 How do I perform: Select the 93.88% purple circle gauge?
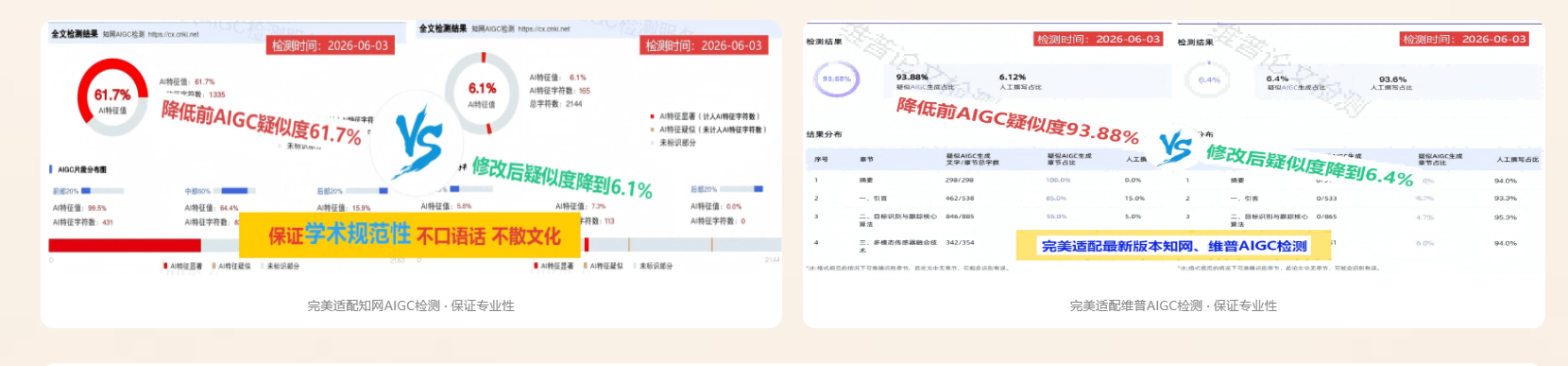click(x=836, y=79)
